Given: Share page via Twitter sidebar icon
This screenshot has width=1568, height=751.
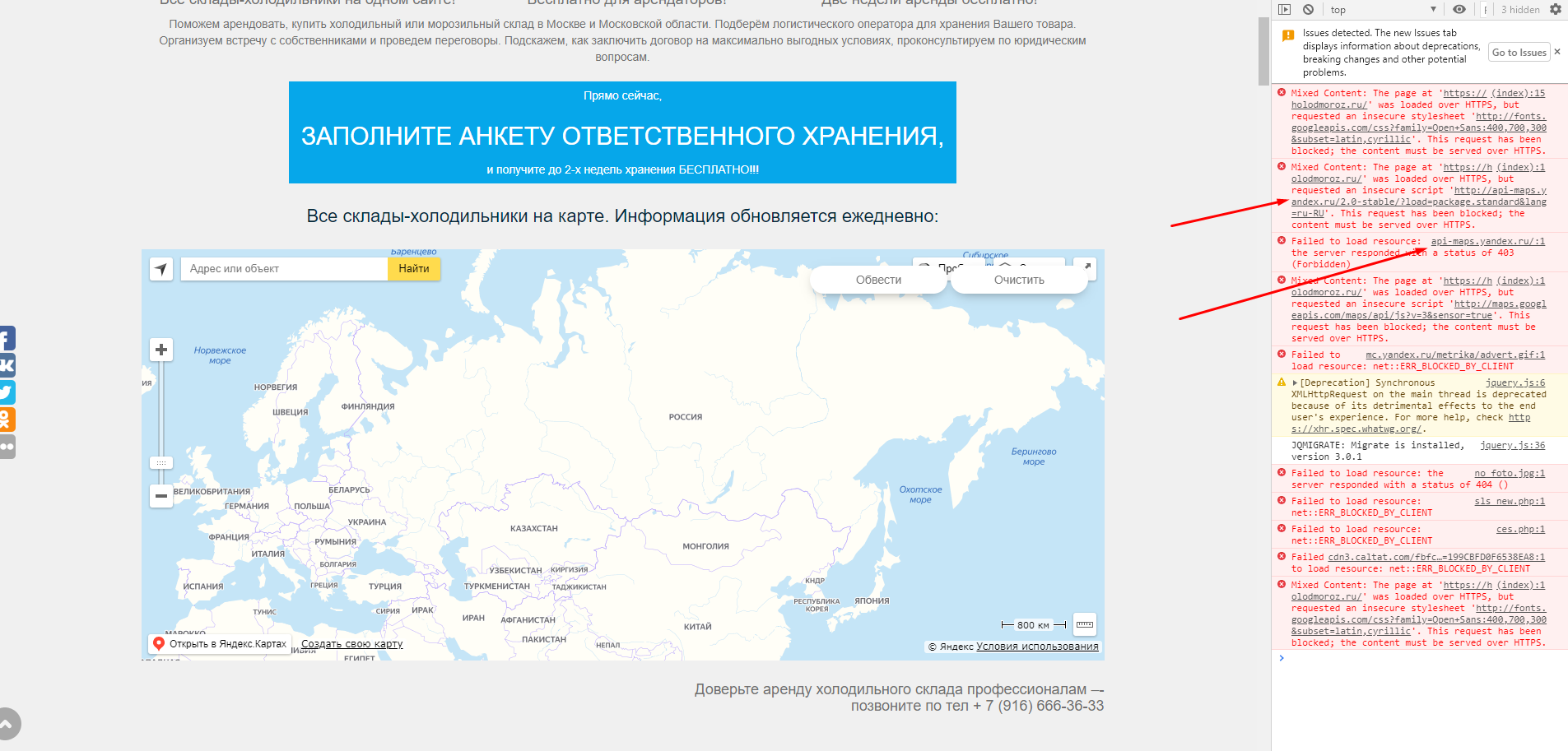Looking at the screenshot, I should pos(7,392).
